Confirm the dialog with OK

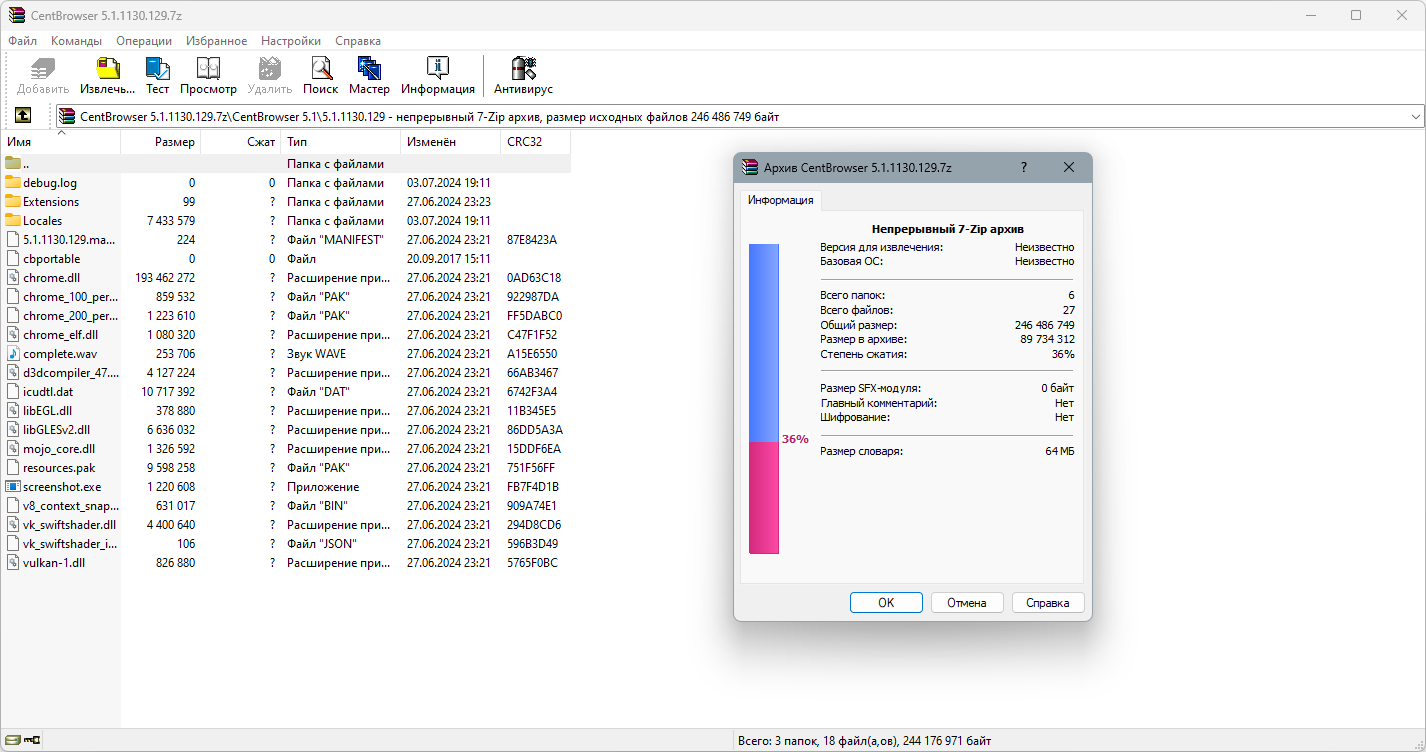coord(886,603)
